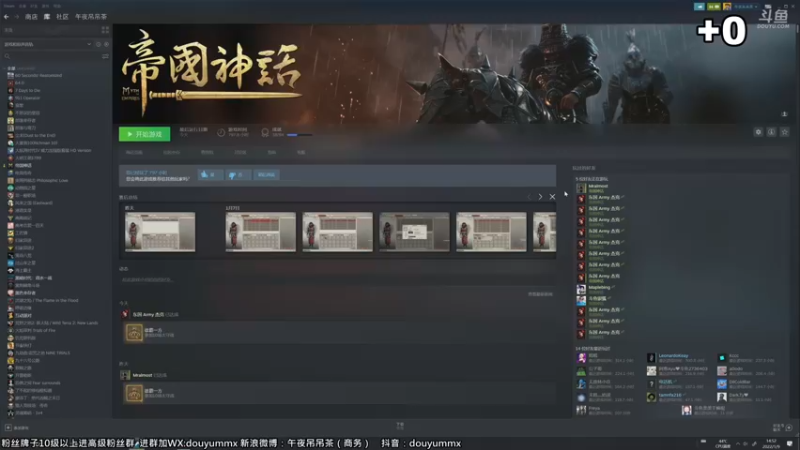Click the ready-to-play filter icon
Screen dimensions: 800x450
pos(106,44)
